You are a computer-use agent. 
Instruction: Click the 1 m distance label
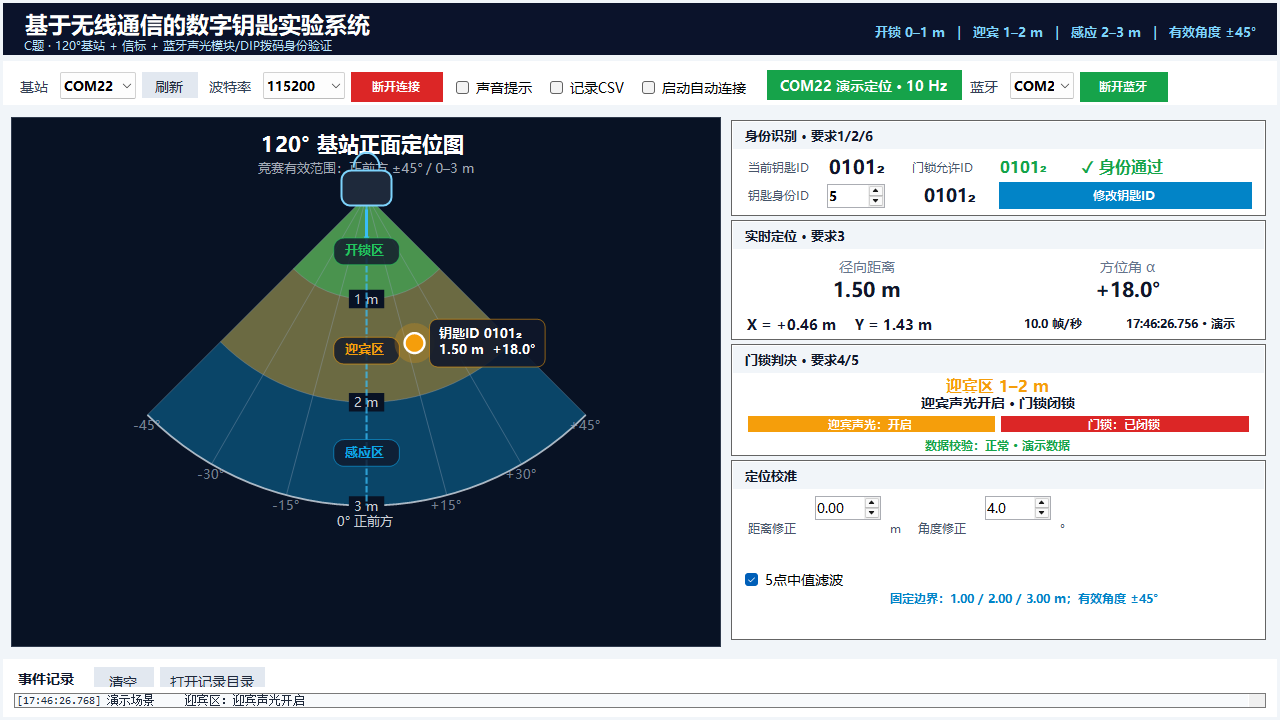(x=366, y=300)
